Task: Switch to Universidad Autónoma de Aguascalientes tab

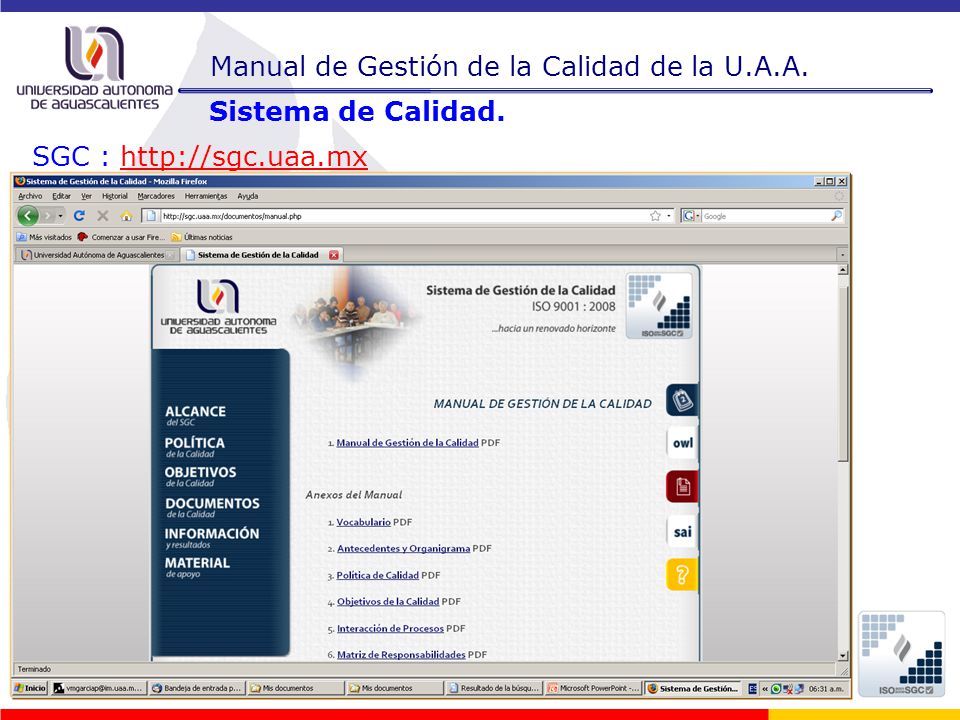Action: [x=97, y=255]
